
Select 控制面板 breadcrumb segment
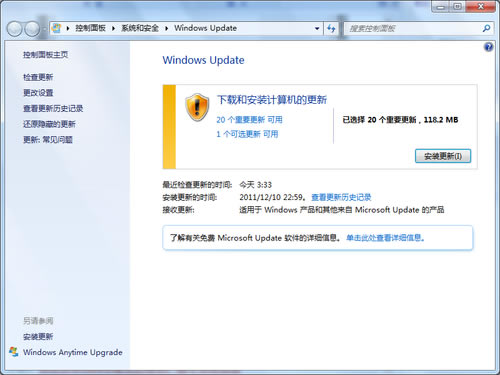point(90,28)
